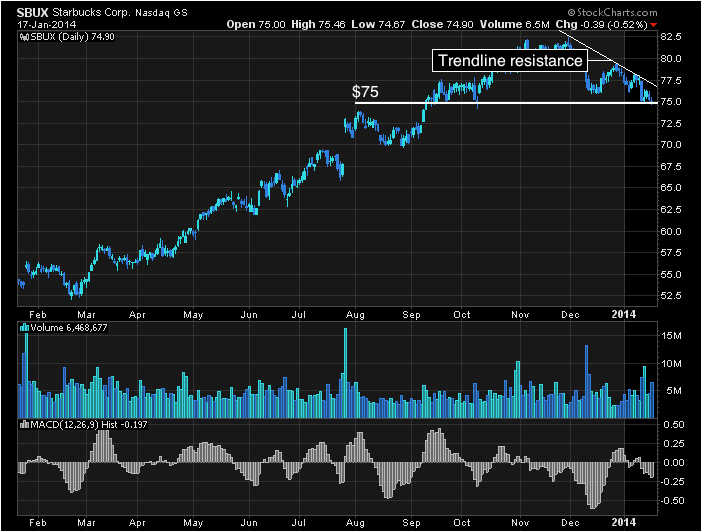Click the 10M volume axis label
Screen dimensions: 702x532
pyautogui.click(x=671, y=364)
